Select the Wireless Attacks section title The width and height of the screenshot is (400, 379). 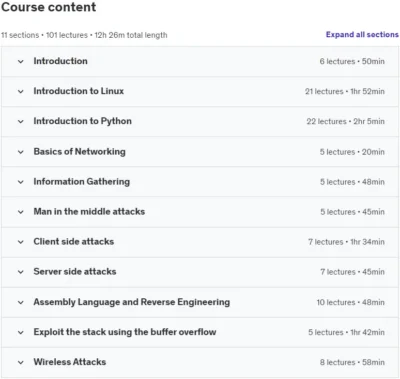point(70,362)
